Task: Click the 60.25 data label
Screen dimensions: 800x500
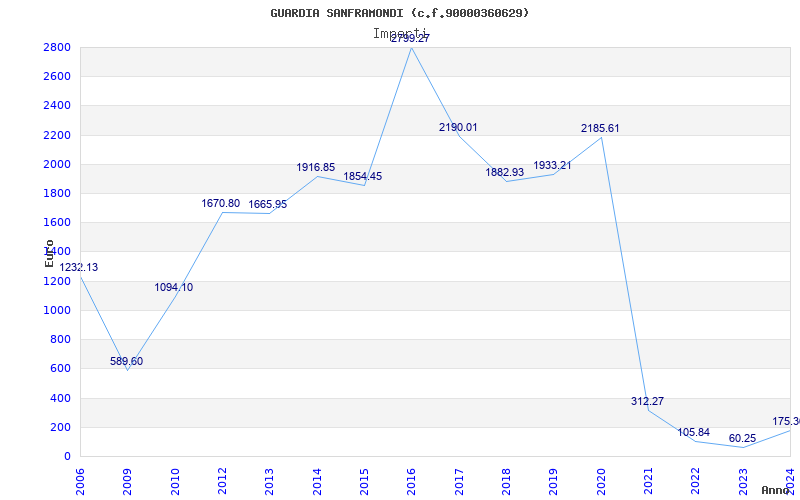Action: 742,439
